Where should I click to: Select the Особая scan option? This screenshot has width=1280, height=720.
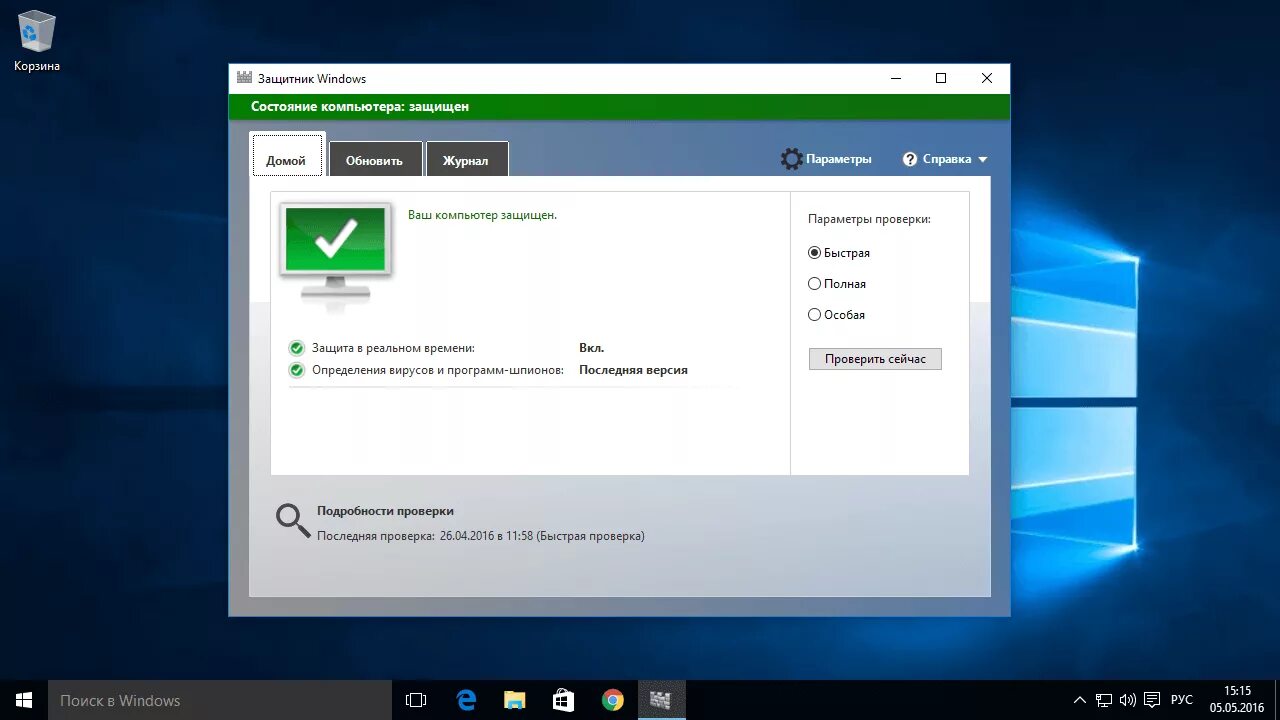point(836,315)
